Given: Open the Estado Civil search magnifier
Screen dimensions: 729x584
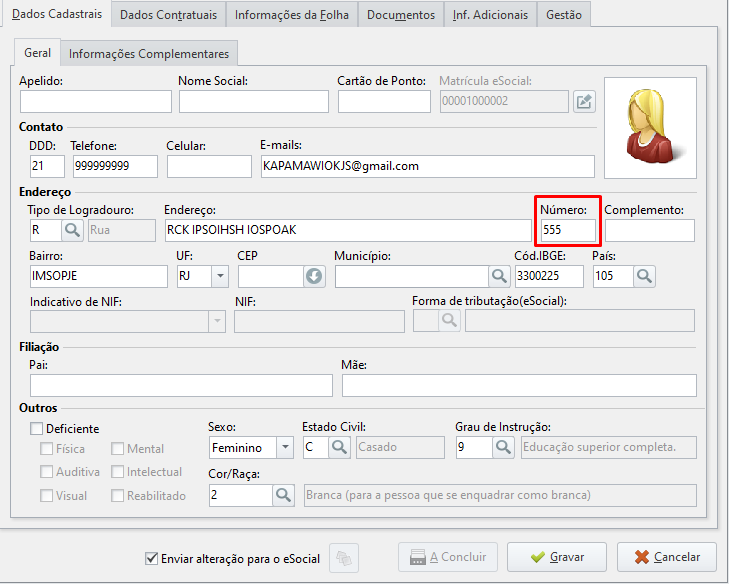Looking at the screenshot, I should pyautogui.click(x=339, y=447).
